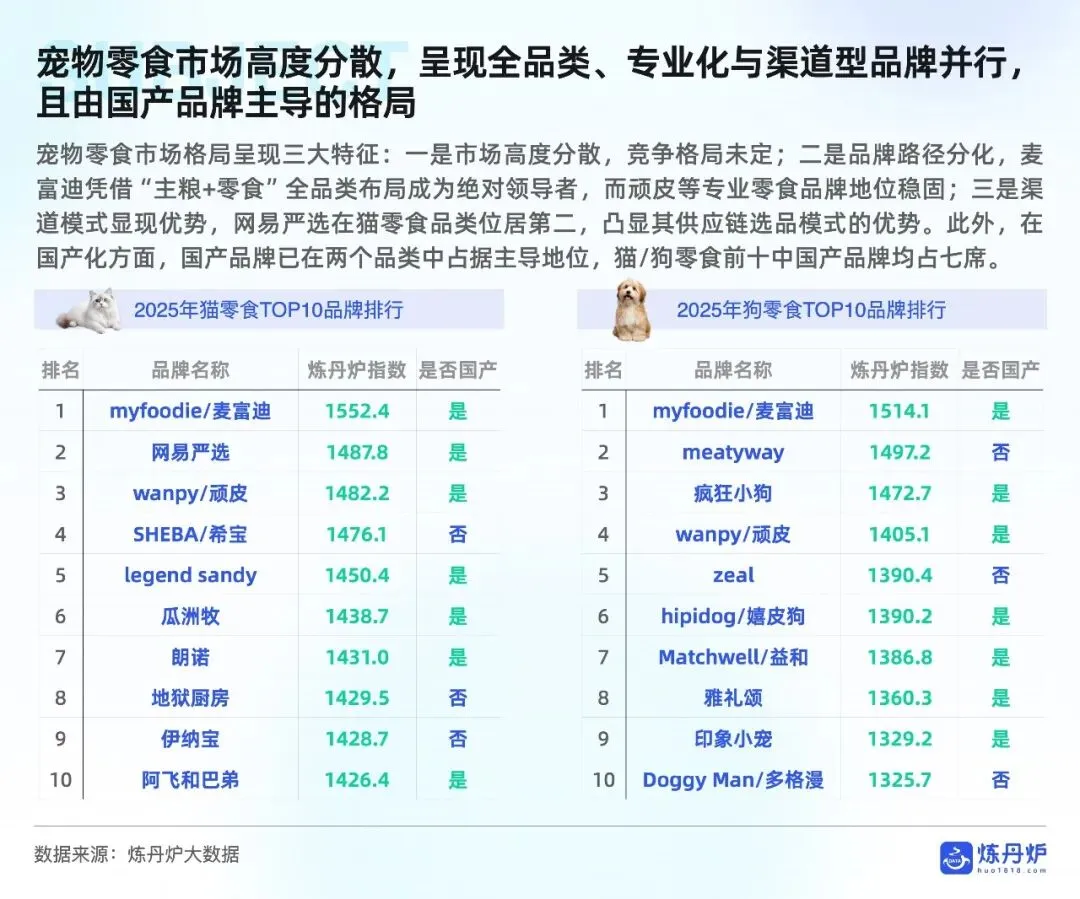Click hipidog/嬉皮狗 brand name
The width and height of the screenshot is (1080, 899).
pyautogui.click(x=733, y=617)
